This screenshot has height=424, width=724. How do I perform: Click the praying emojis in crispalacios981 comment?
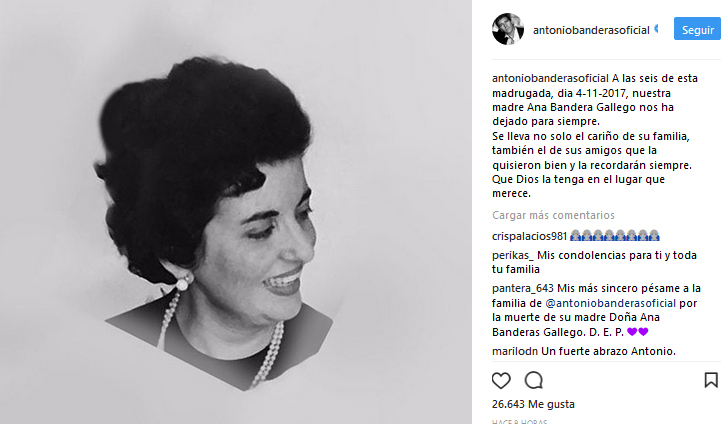coord(615,236)
